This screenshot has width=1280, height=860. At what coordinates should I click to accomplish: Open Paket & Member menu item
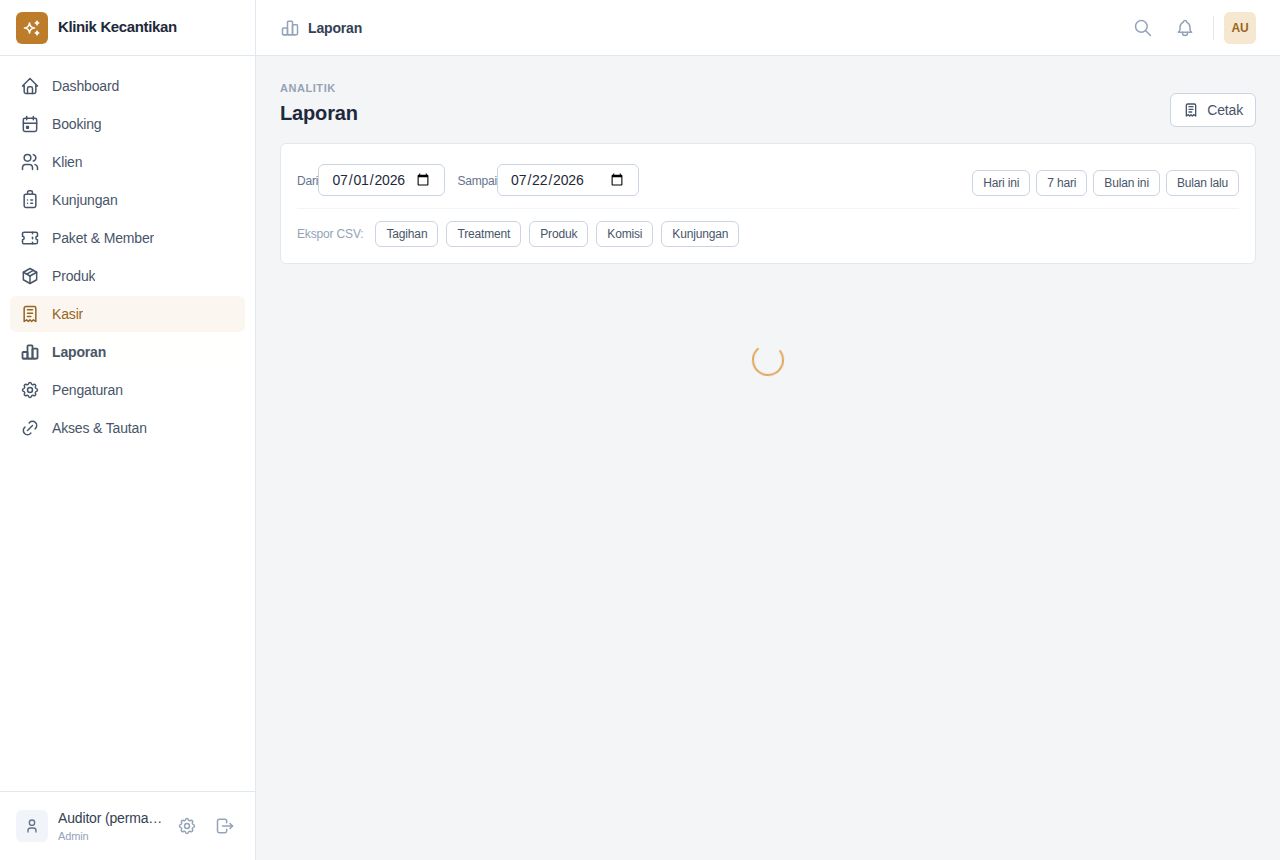coord(127,238)
